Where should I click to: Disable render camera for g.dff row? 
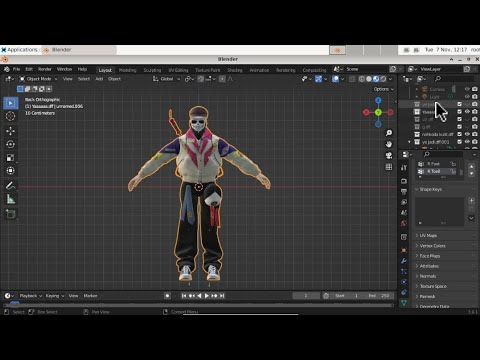pos(475,127)
